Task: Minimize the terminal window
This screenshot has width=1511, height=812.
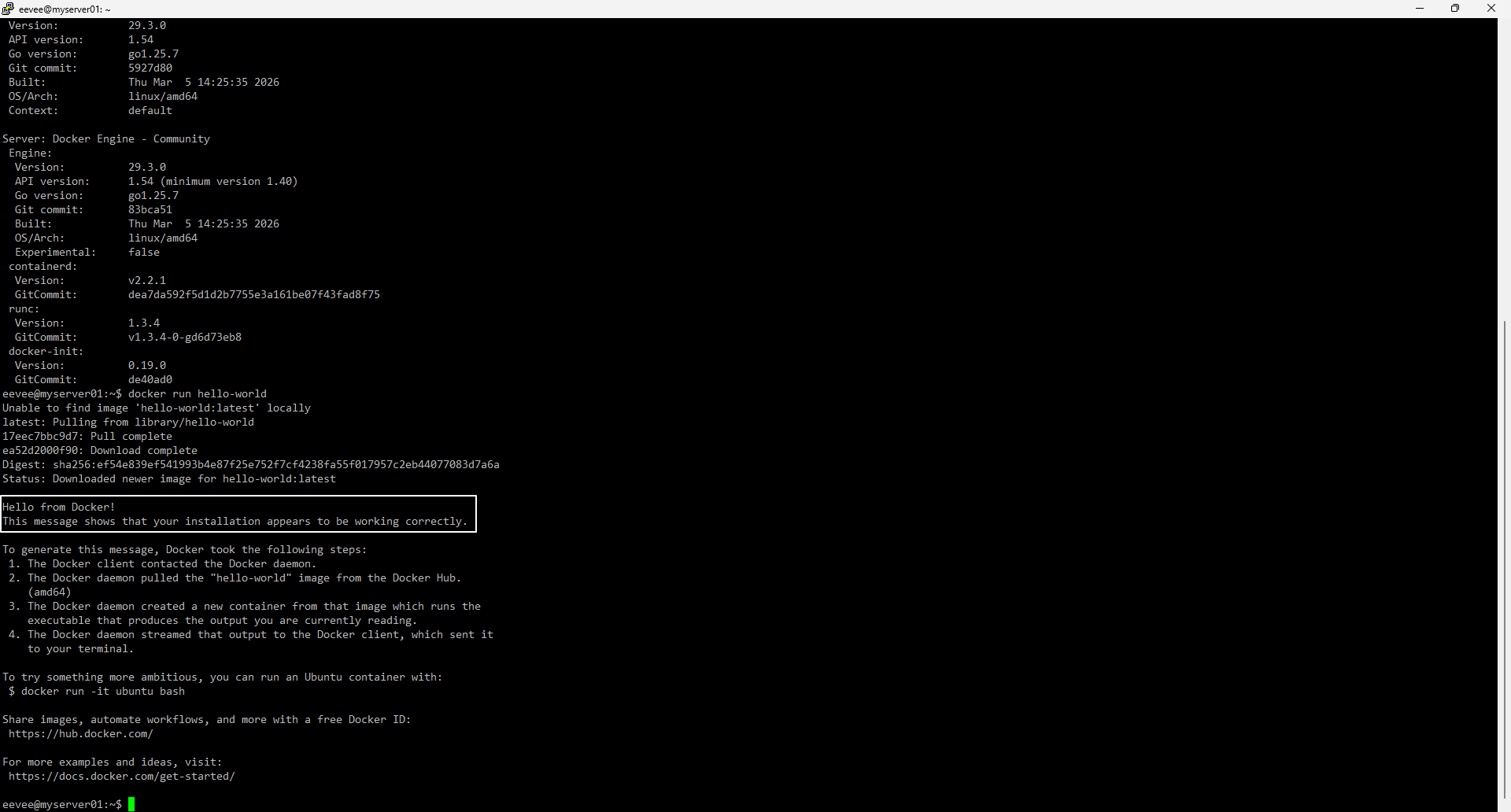Action: [x=1420, y=9]
